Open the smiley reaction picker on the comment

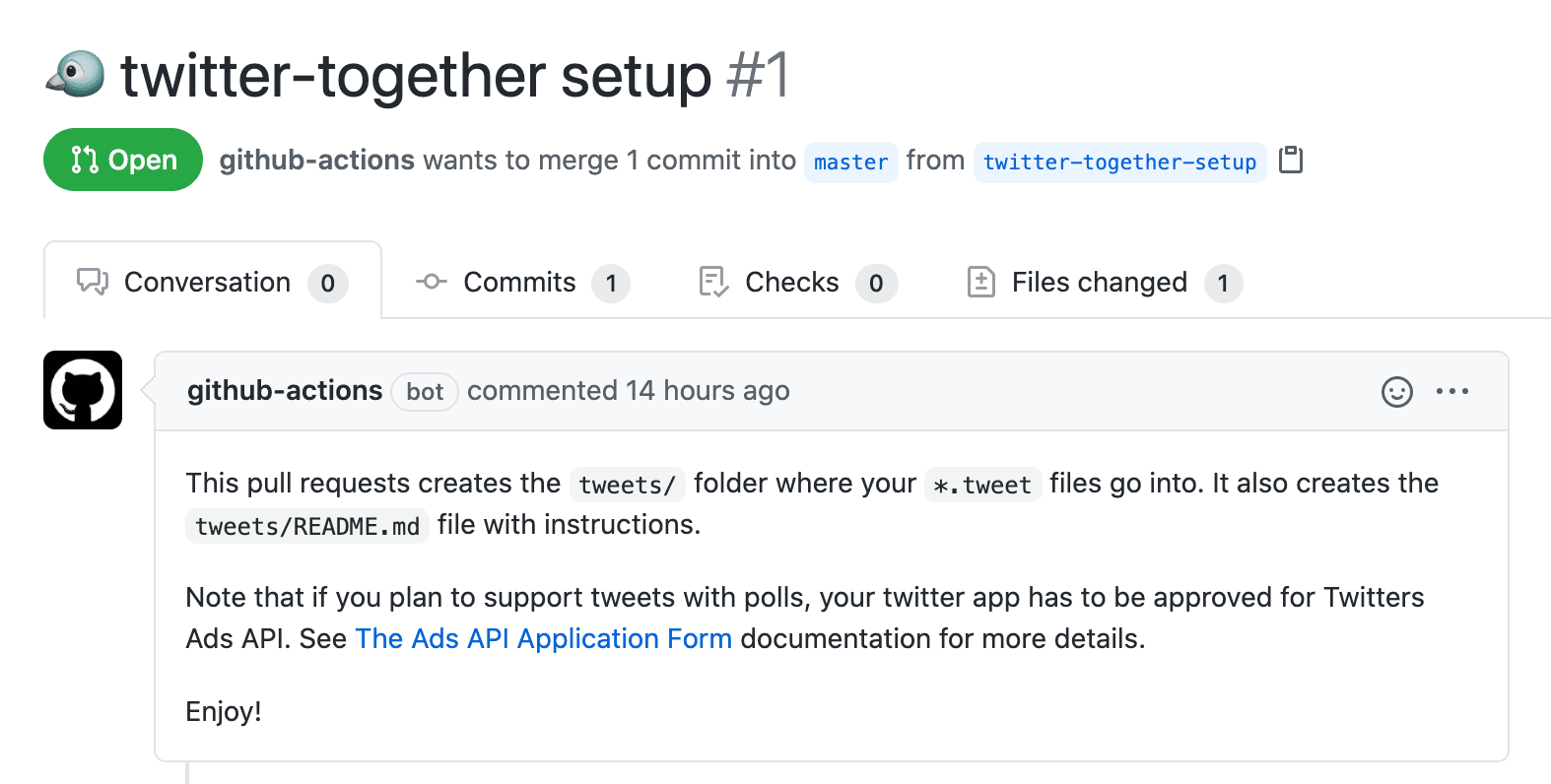1397,391
